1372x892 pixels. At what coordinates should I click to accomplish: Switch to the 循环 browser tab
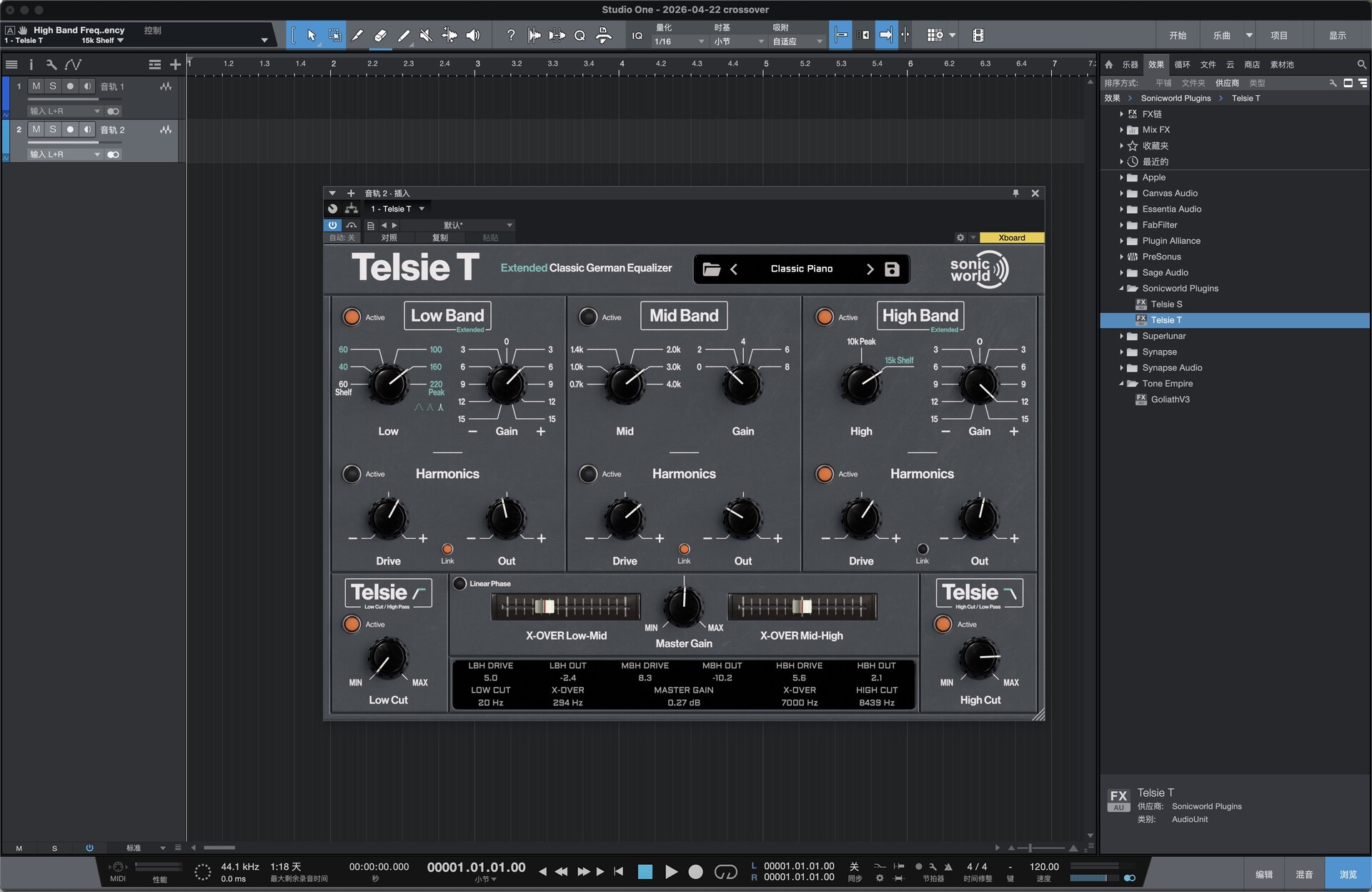1182,64
